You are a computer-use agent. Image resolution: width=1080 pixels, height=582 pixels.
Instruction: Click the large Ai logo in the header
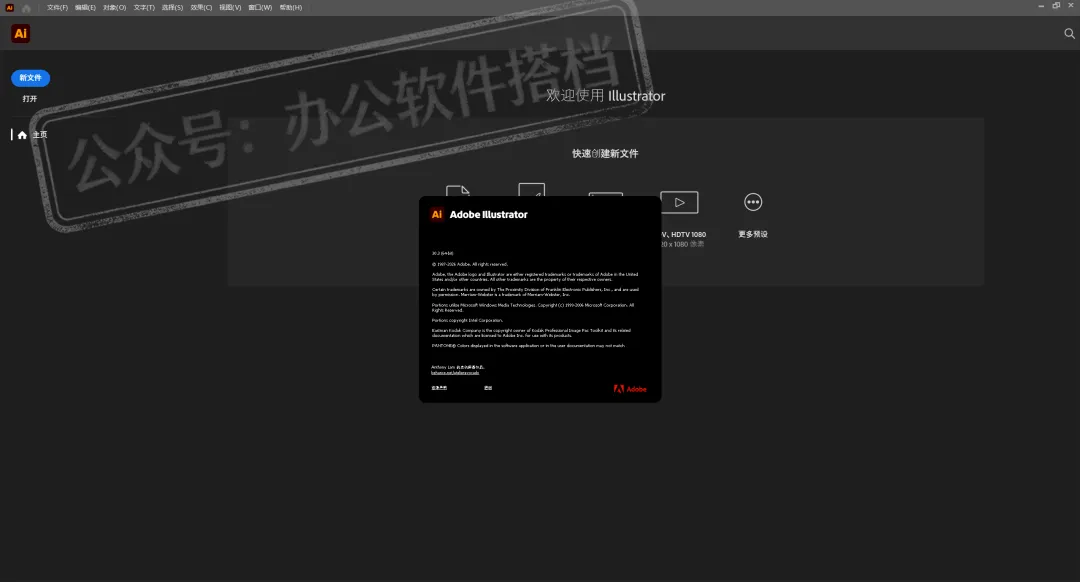(21, 33)
